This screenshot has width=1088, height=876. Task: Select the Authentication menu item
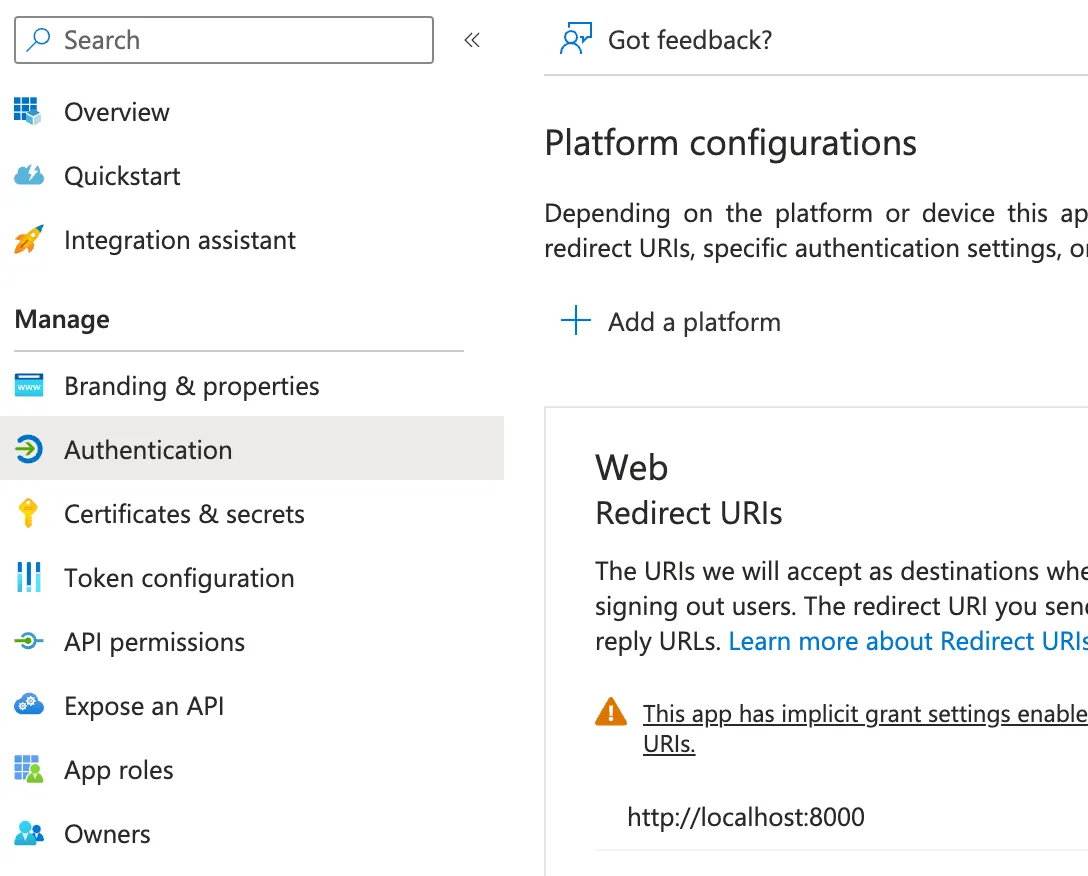click(252, 449)
